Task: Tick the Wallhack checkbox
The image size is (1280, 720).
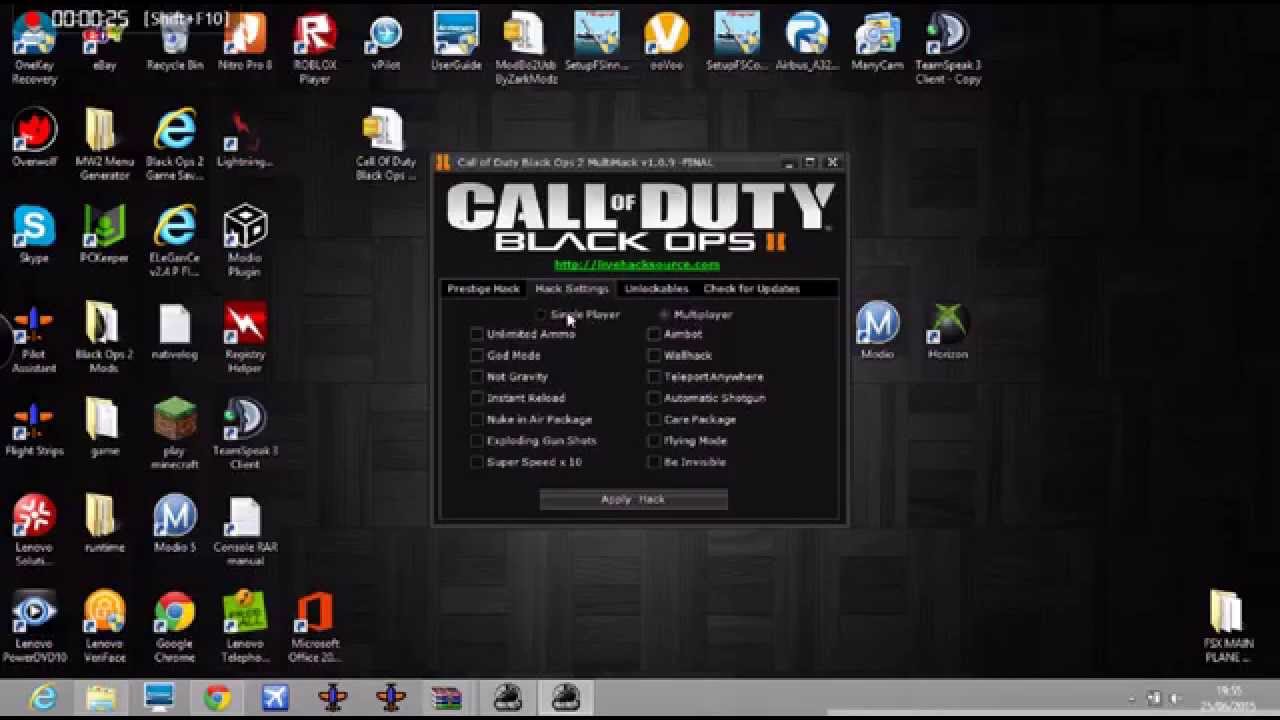Action: tap(654, 355)
